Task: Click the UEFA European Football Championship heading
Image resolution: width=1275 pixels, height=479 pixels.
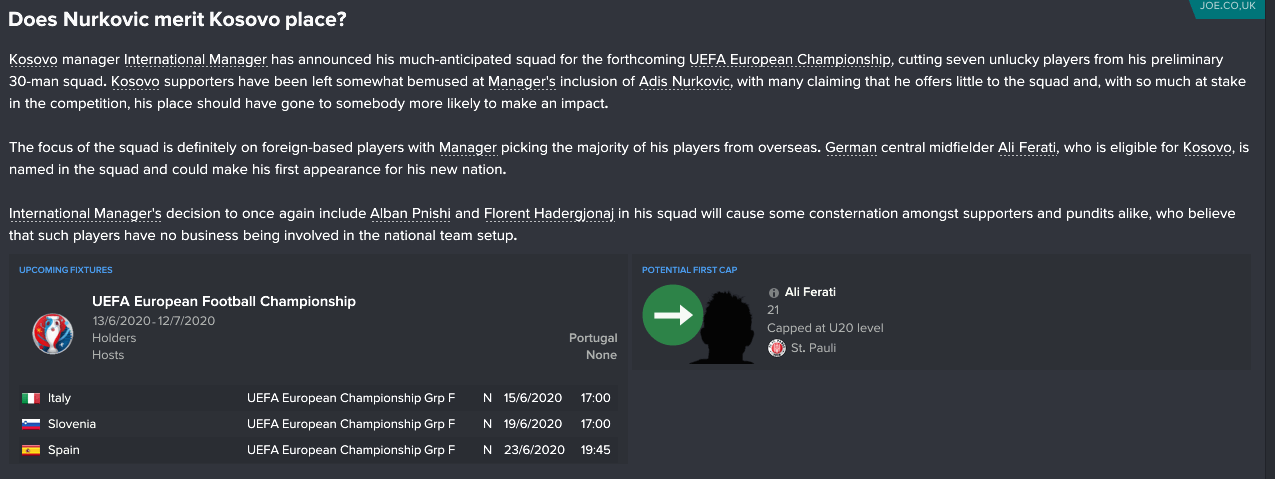Action: [224, 301]
